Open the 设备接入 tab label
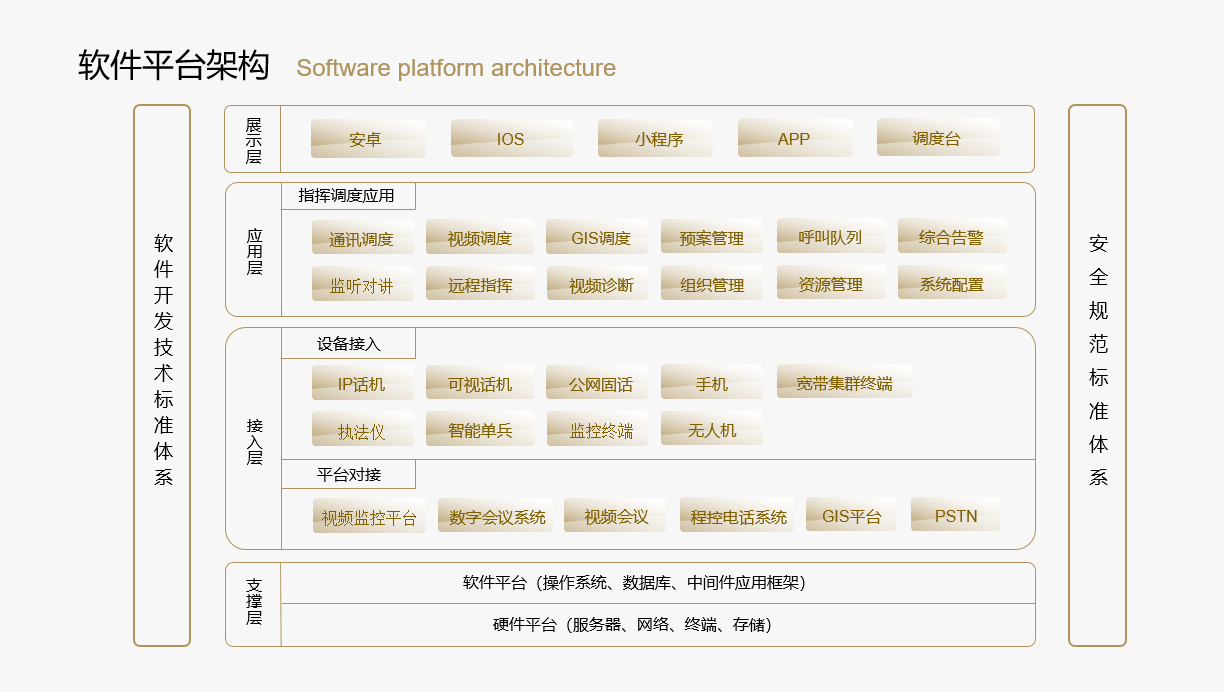Viewport: 1224px width, 692px height. tap(348, 344)
